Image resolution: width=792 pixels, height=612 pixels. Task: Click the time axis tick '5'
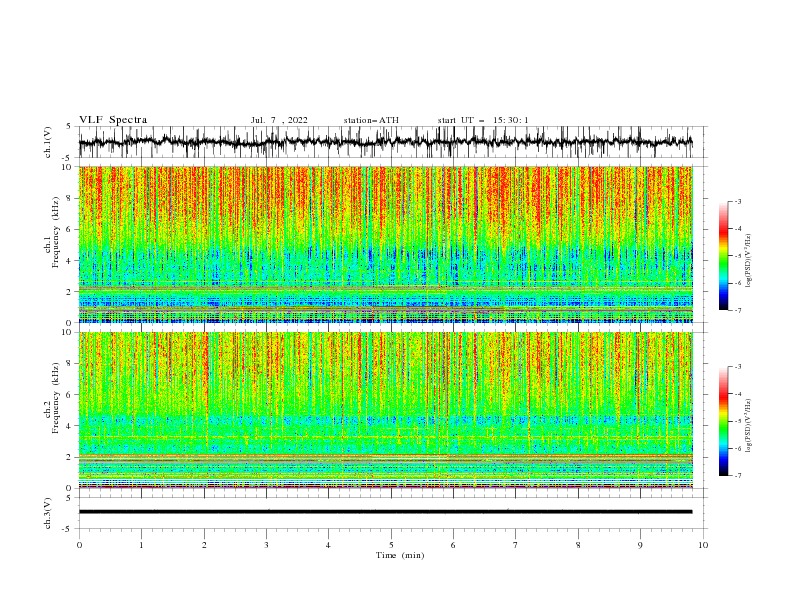(391, 545)
